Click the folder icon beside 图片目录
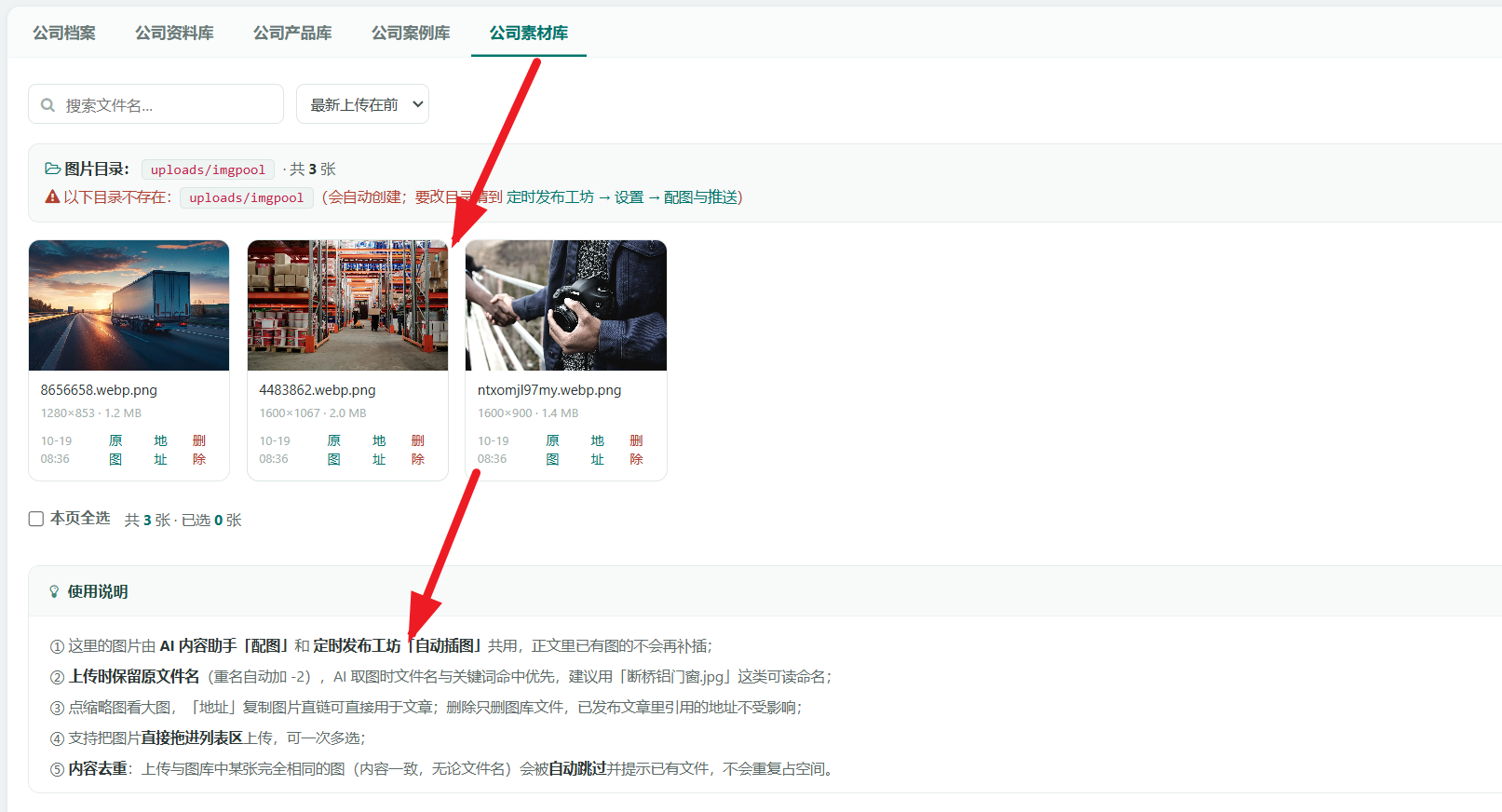The image size is (1502, 812). coord(53,169)
